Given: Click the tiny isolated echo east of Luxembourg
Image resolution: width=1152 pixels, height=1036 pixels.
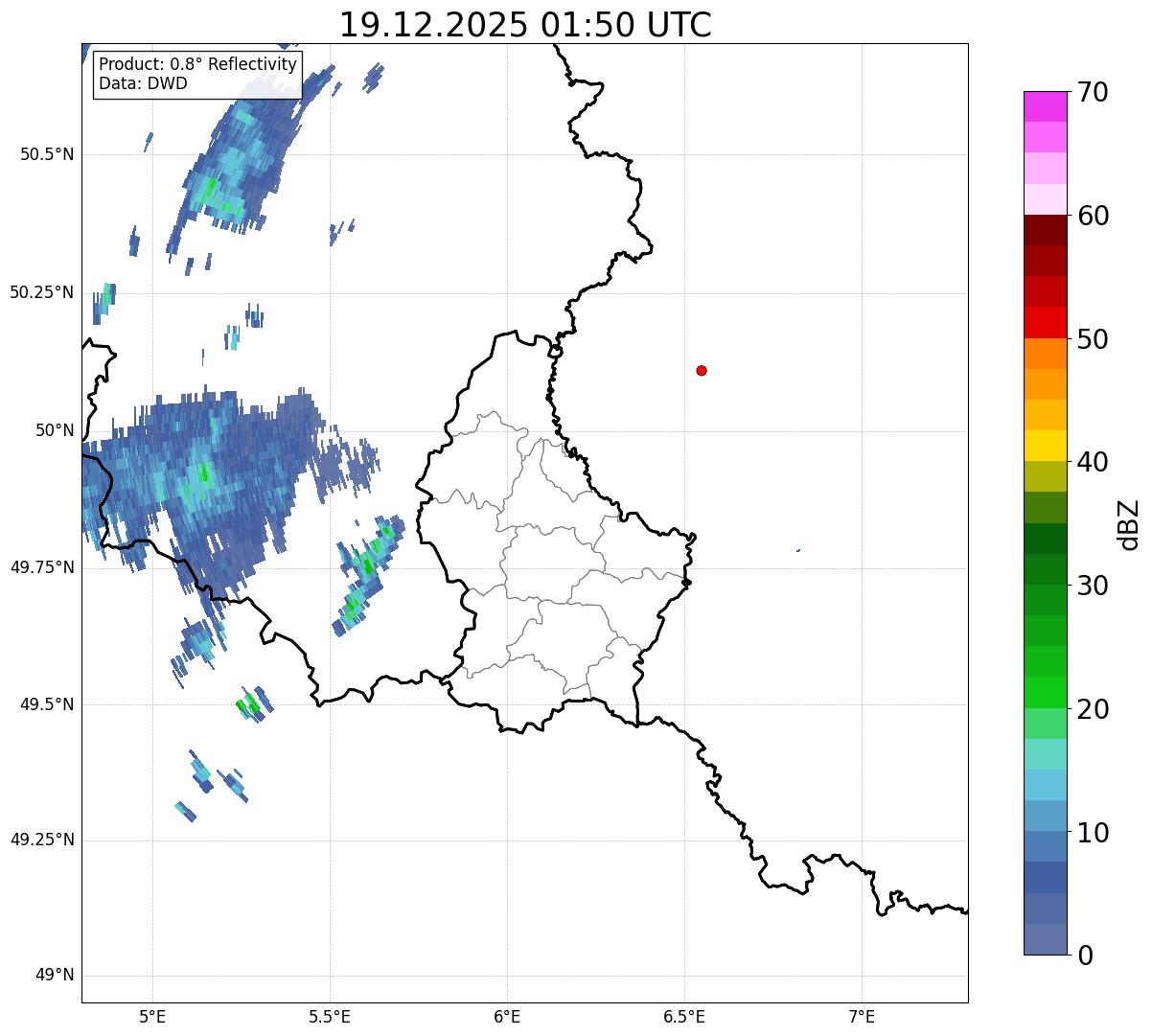Looking at the screenshot, I should (798, 550).
